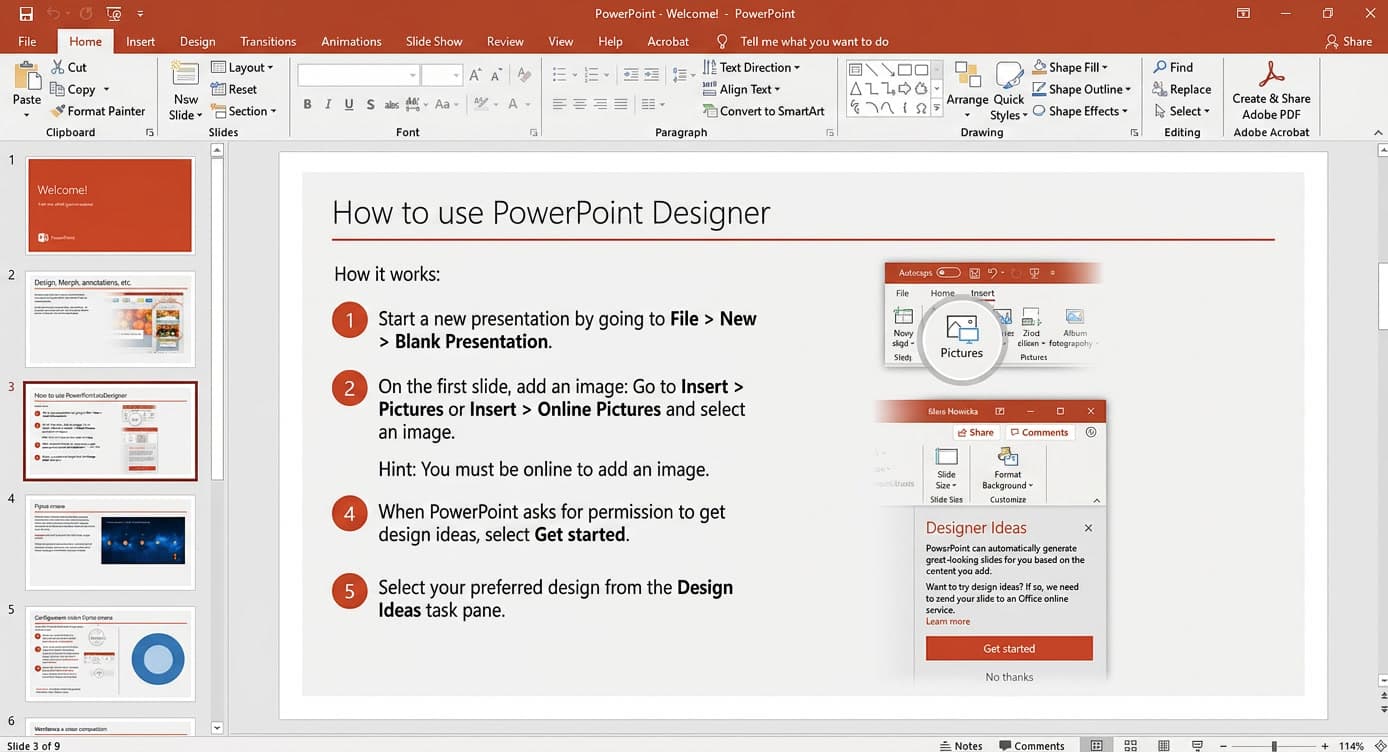Toggle Normal view button in status bar

pos(1097,745)
